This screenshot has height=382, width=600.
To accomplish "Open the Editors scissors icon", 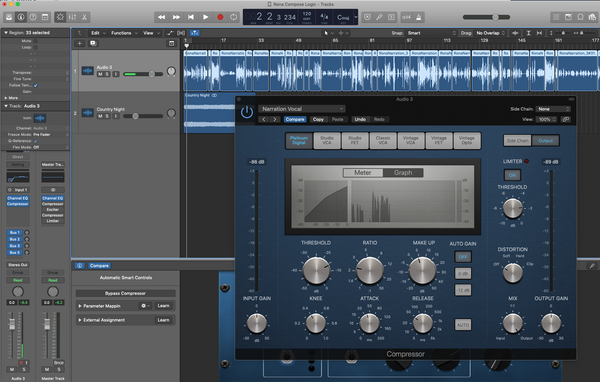I will pyautogui.click(x=84, y=17).
